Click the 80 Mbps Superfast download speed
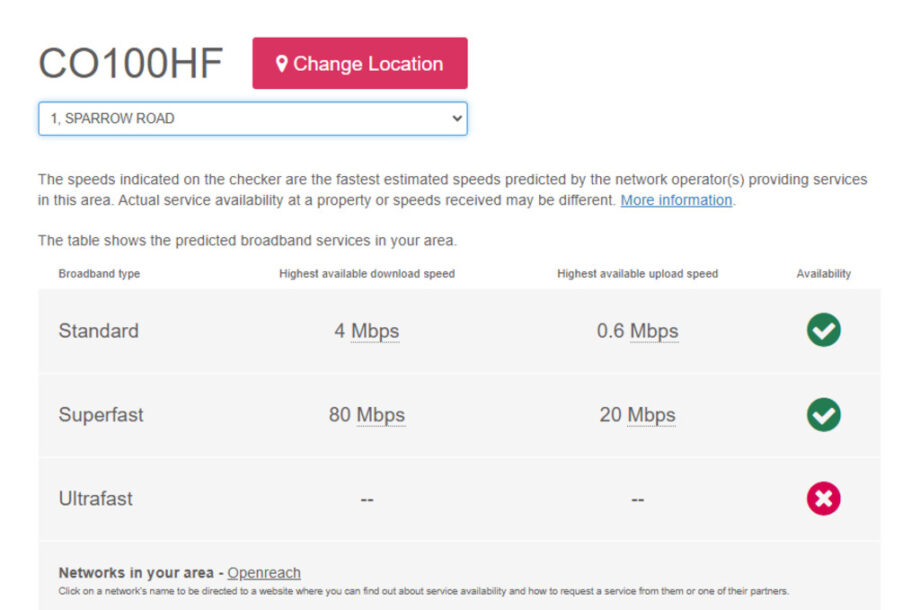The height and width of the screenshot is (610, 920). 367,415
